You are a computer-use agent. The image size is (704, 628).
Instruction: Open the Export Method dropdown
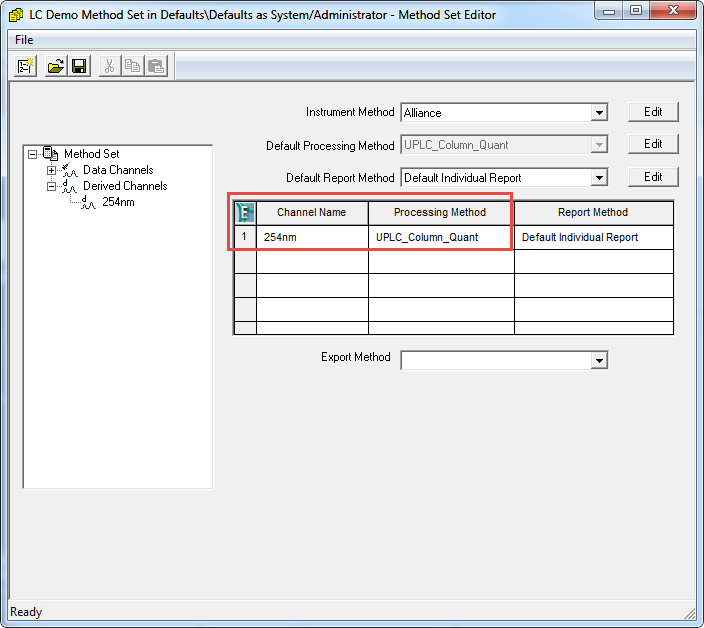point(598,360)
